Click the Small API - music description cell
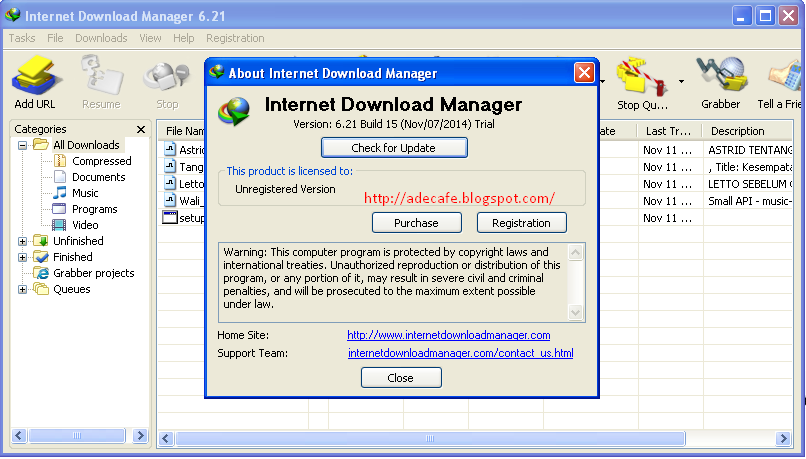 749,201
